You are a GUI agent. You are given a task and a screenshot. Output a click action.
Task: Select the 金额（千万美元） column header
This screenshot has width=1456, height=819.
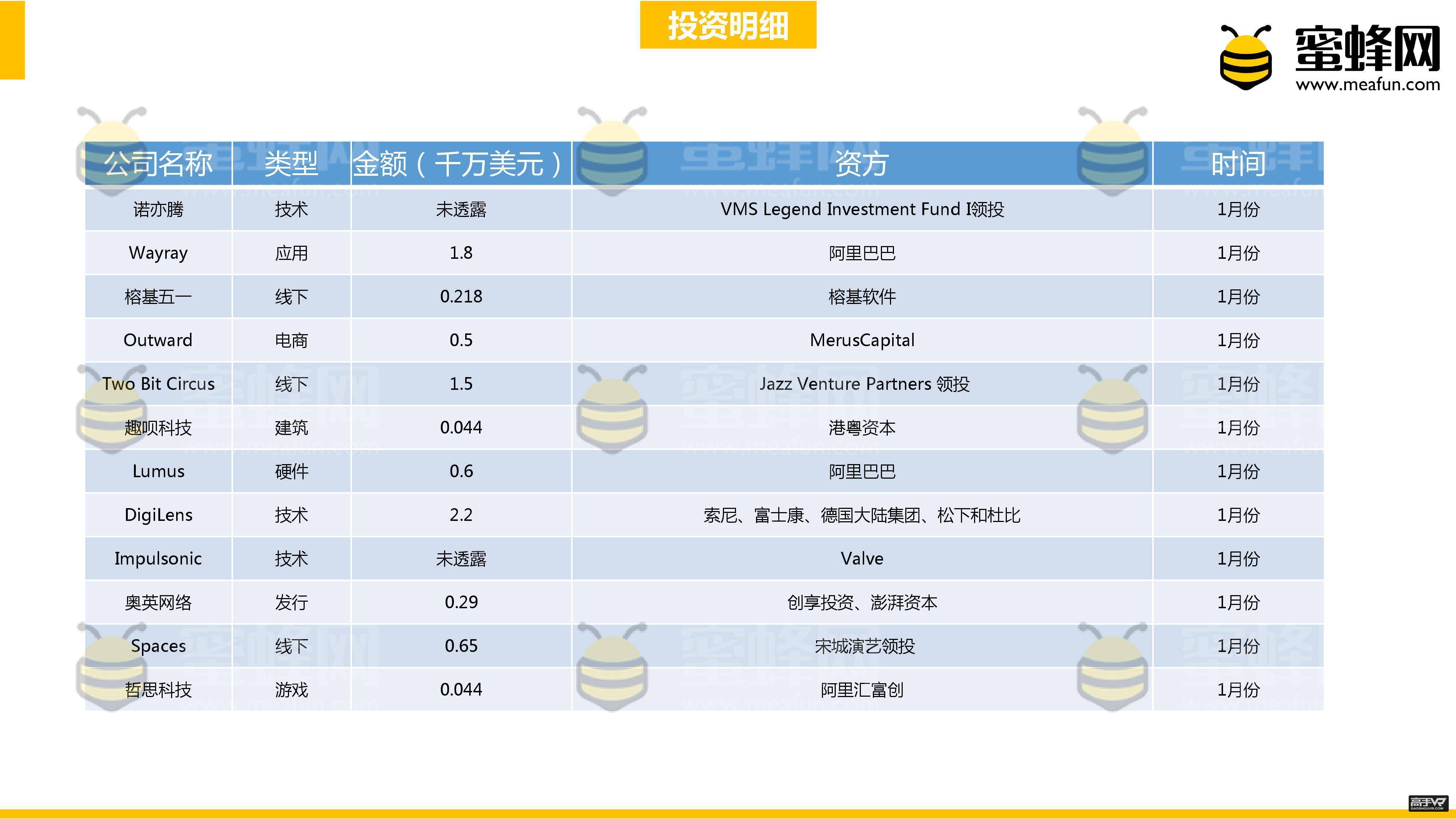tap(461, 164)
